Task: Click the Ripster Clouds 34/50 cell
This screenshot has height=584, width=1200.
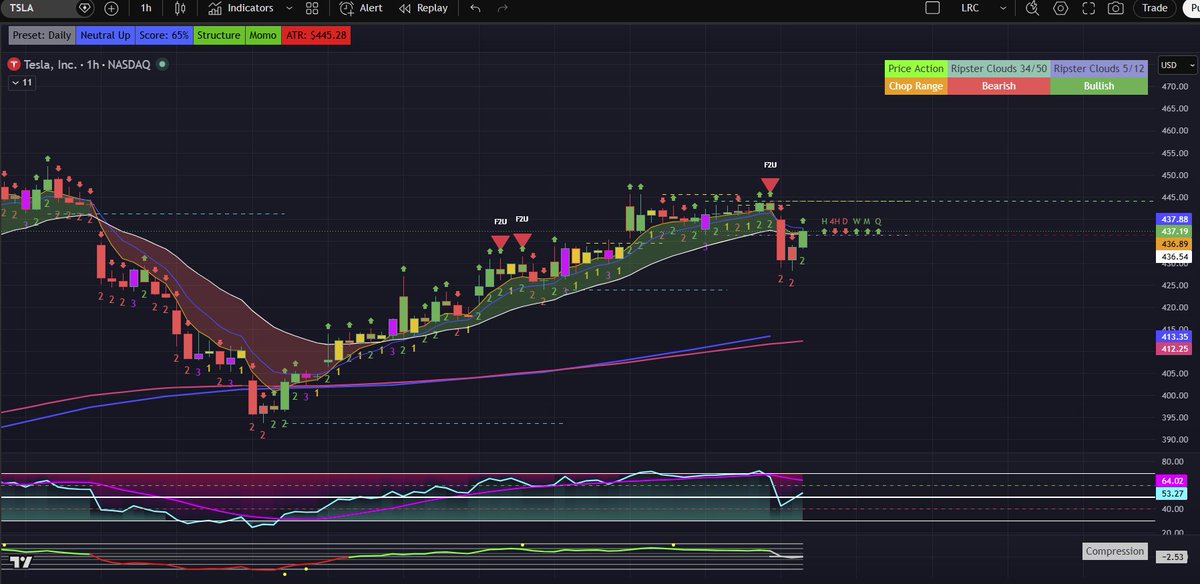Action: (x=999, y=69)
